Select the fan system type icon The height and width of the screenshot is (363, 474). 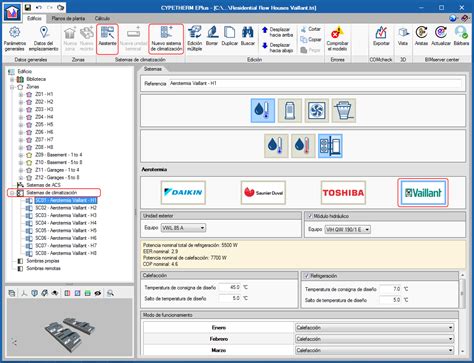click(x=316, y=110)
